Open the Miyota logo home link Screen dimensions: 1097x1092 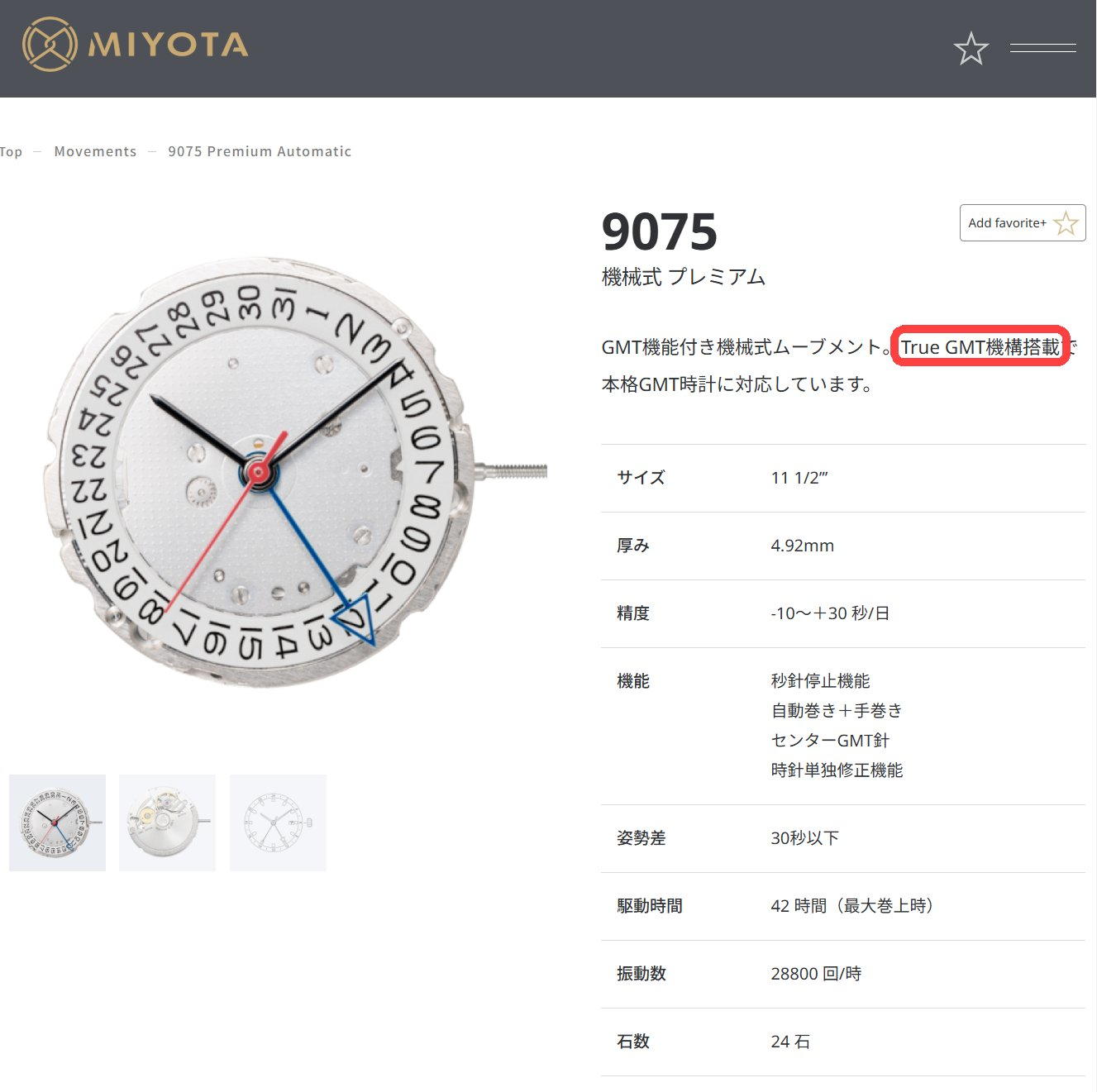click(x=135, y=45)
